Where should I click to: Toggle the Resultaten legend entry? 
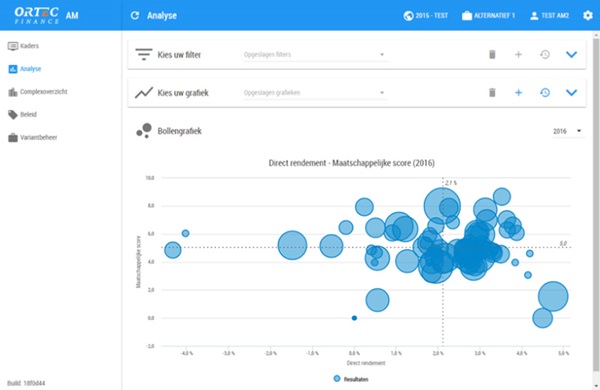click(351, 379)
